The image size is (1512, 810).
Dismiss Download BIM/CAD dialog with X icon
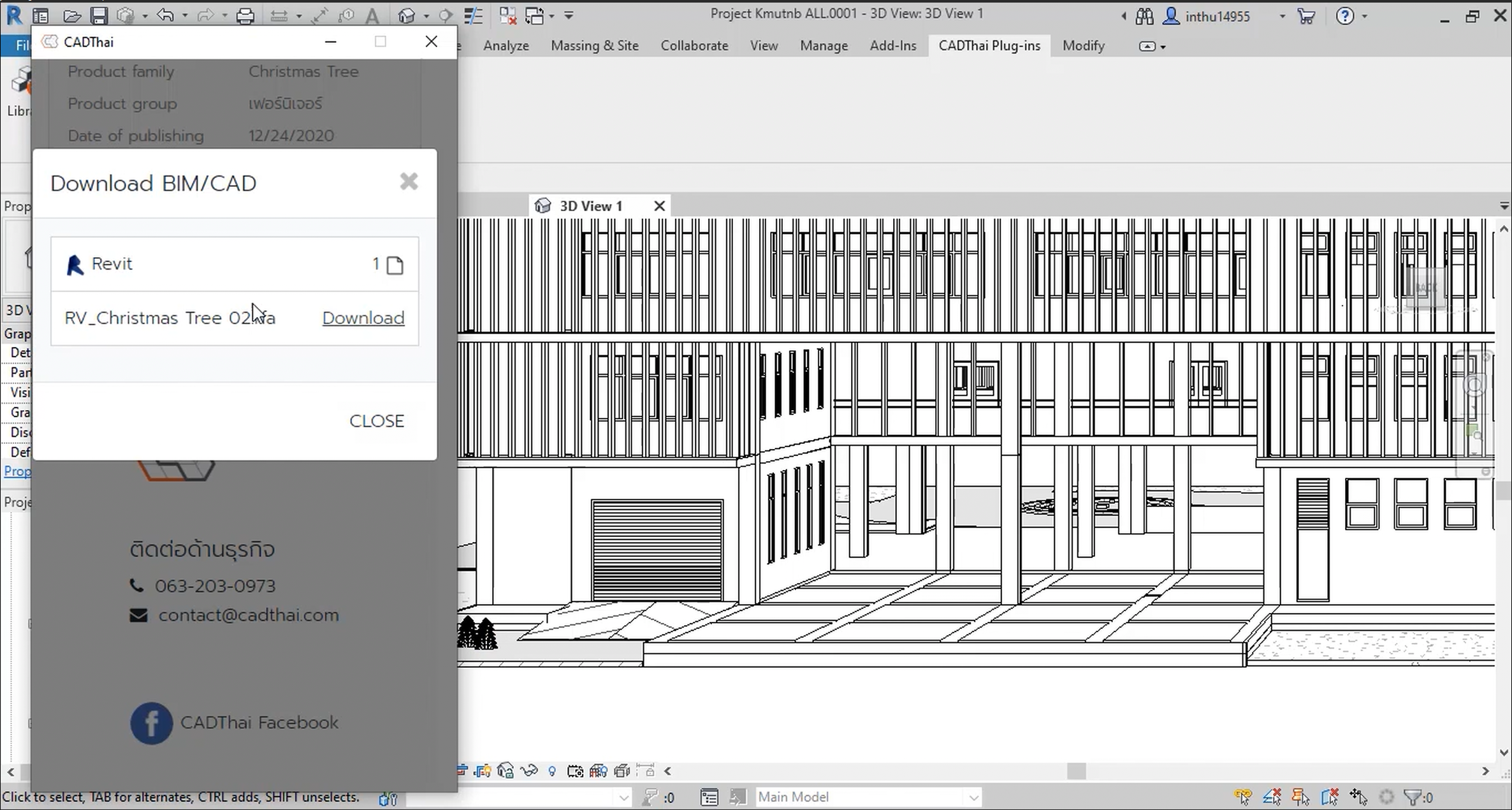(409, 182)
